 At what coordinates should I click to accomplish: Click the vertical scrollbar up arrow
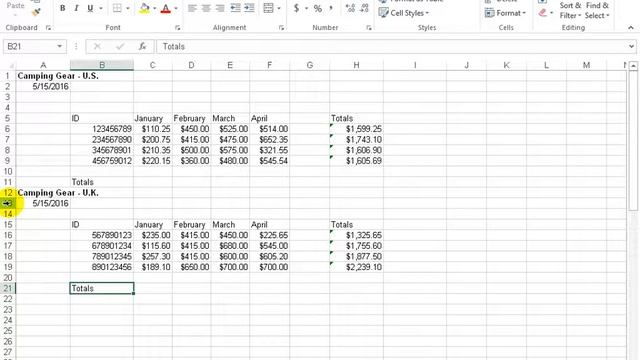[633, 66]
